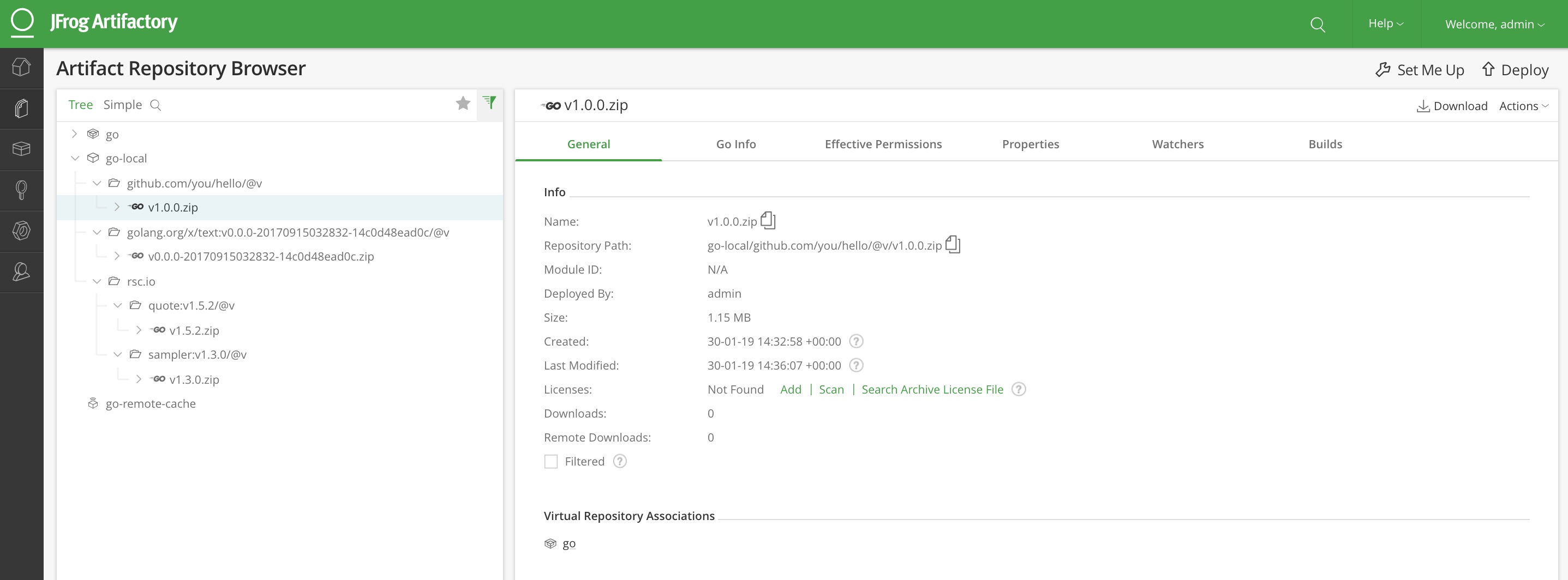Image resolution: width=1568 pixels, height=580 pixels.
Task: Open the Actions dropdown menu
Action: pos(1523,106)
